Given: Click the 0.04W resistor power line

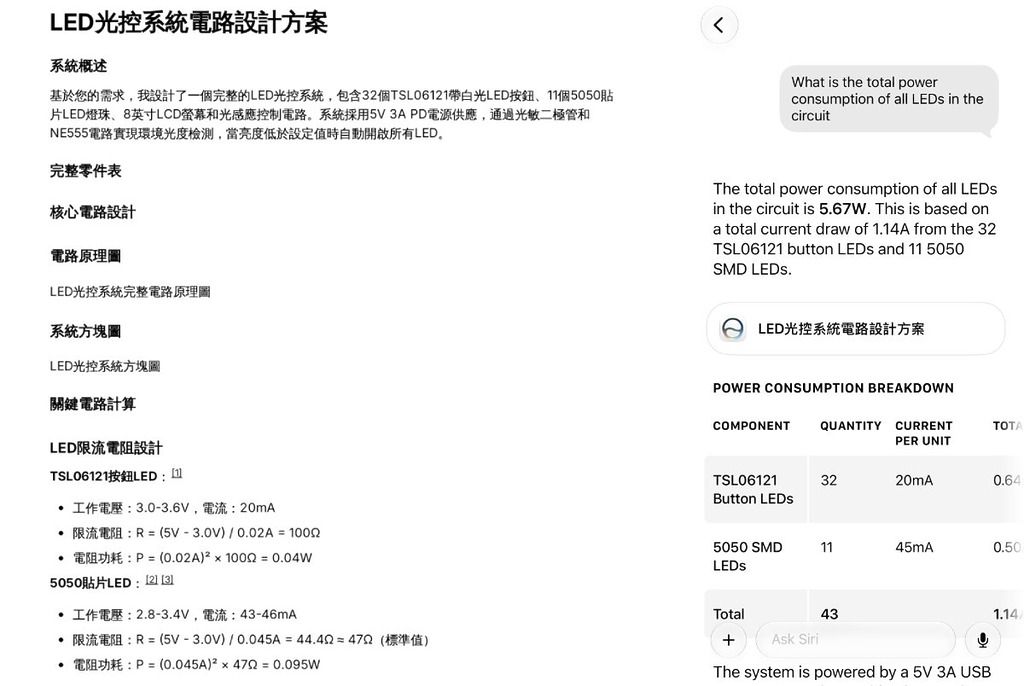Looking at the screenshot, I should (193, 558).
